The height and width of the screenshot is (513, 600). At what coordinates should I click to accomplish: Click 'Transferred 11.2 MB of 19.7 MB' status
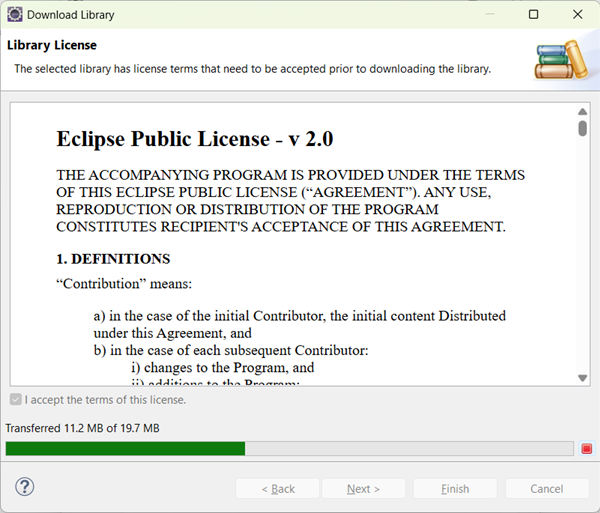coord(82,428)
